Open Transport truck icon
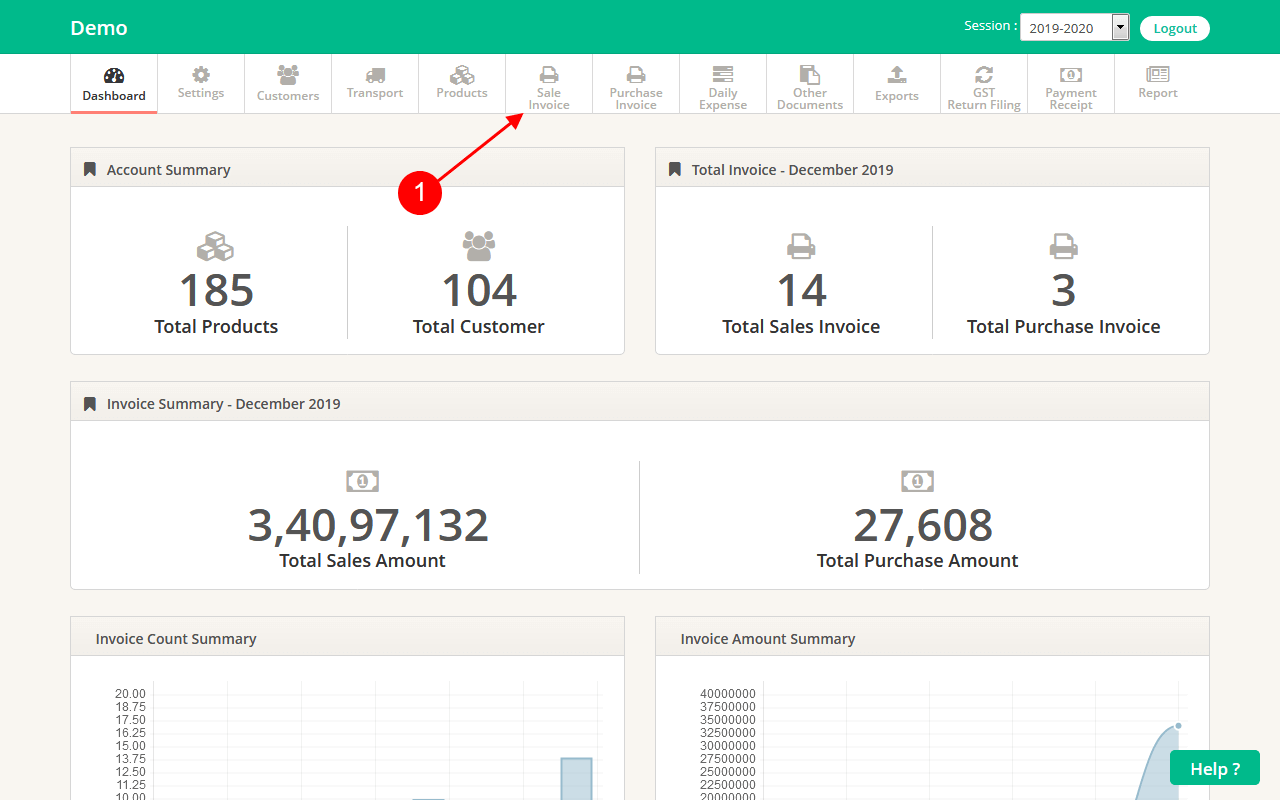1280x800 pixels. point(375,75)
